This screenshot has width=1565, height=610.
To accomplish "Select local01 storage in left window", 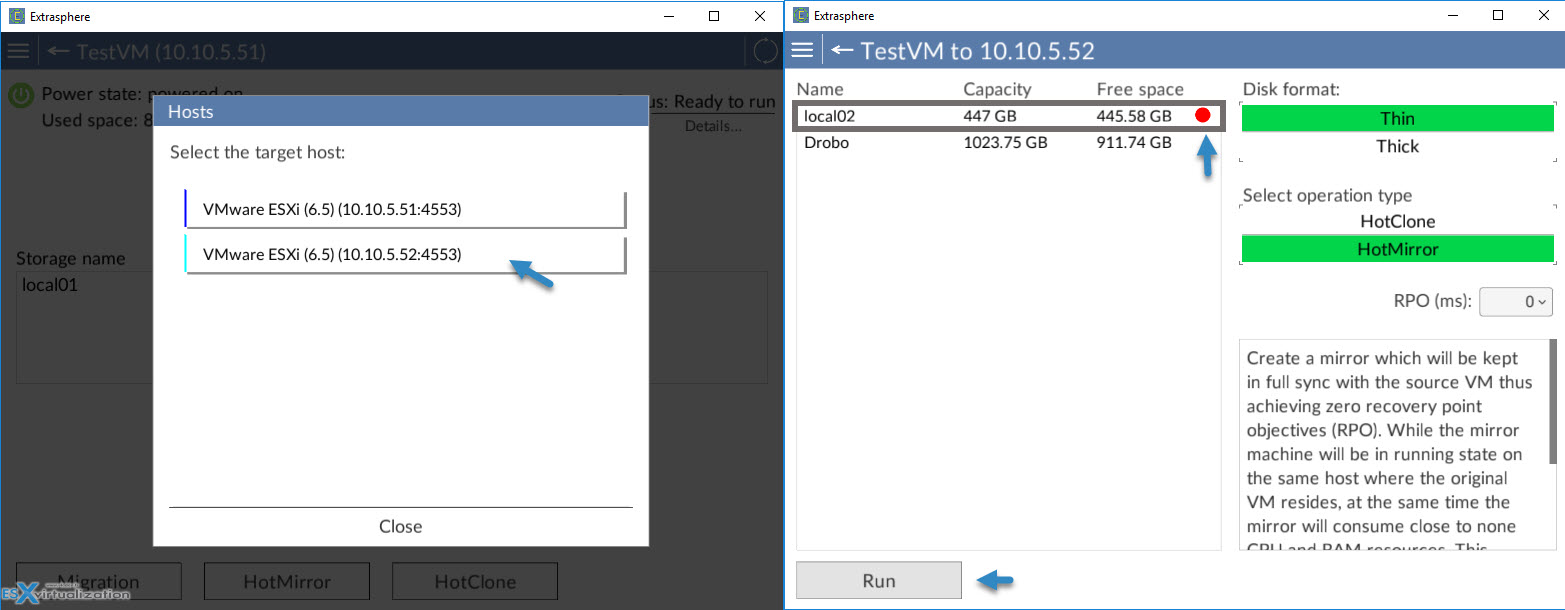I will coord(50,285).
